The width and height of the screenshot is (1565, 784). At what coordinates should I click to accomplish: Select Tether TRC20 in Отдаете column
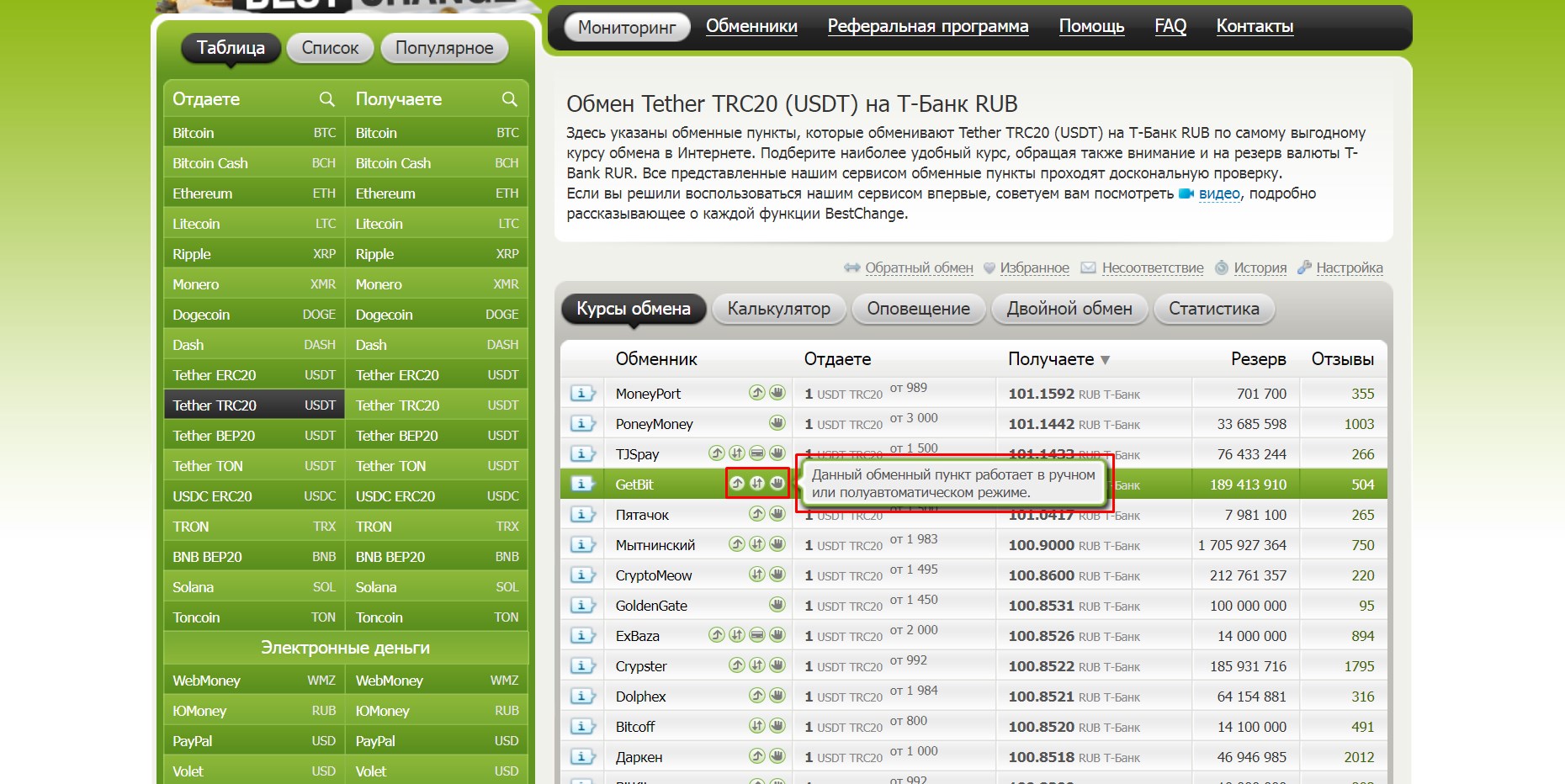coord(254,405)
